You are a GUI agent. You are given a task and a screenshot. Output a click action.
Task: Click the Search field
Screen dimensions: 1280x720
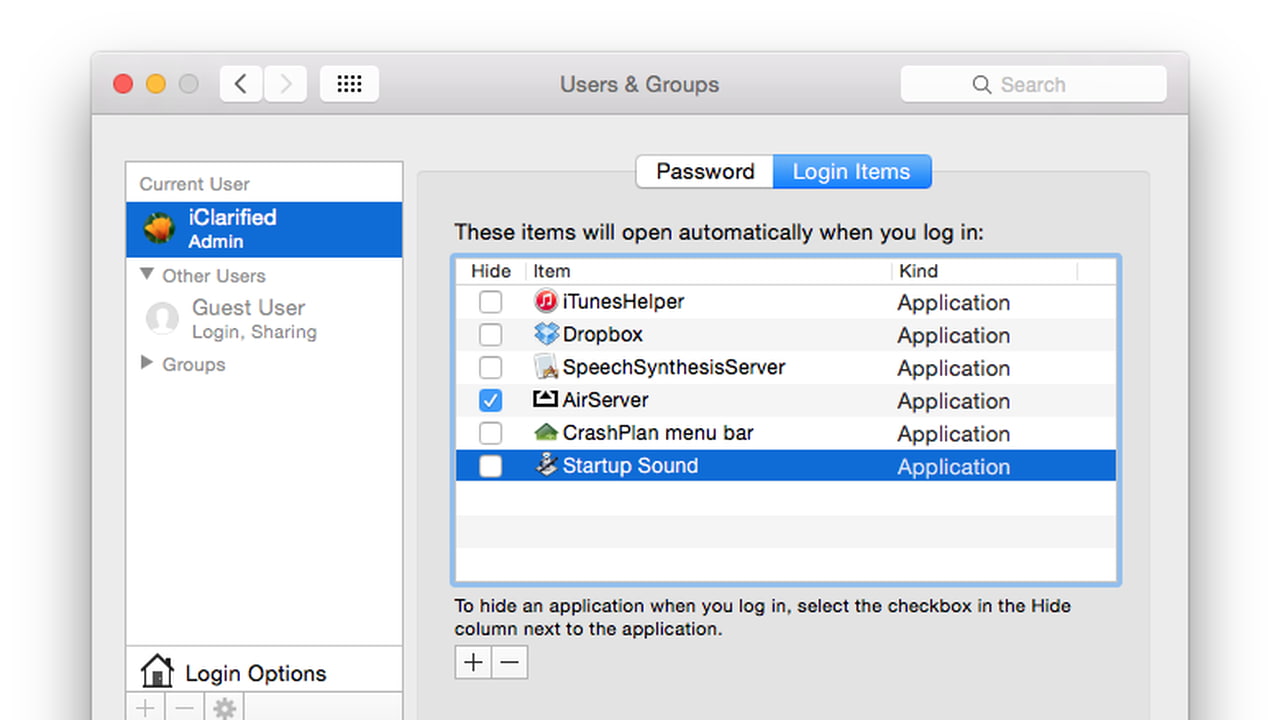click(x=1033, y=85)
